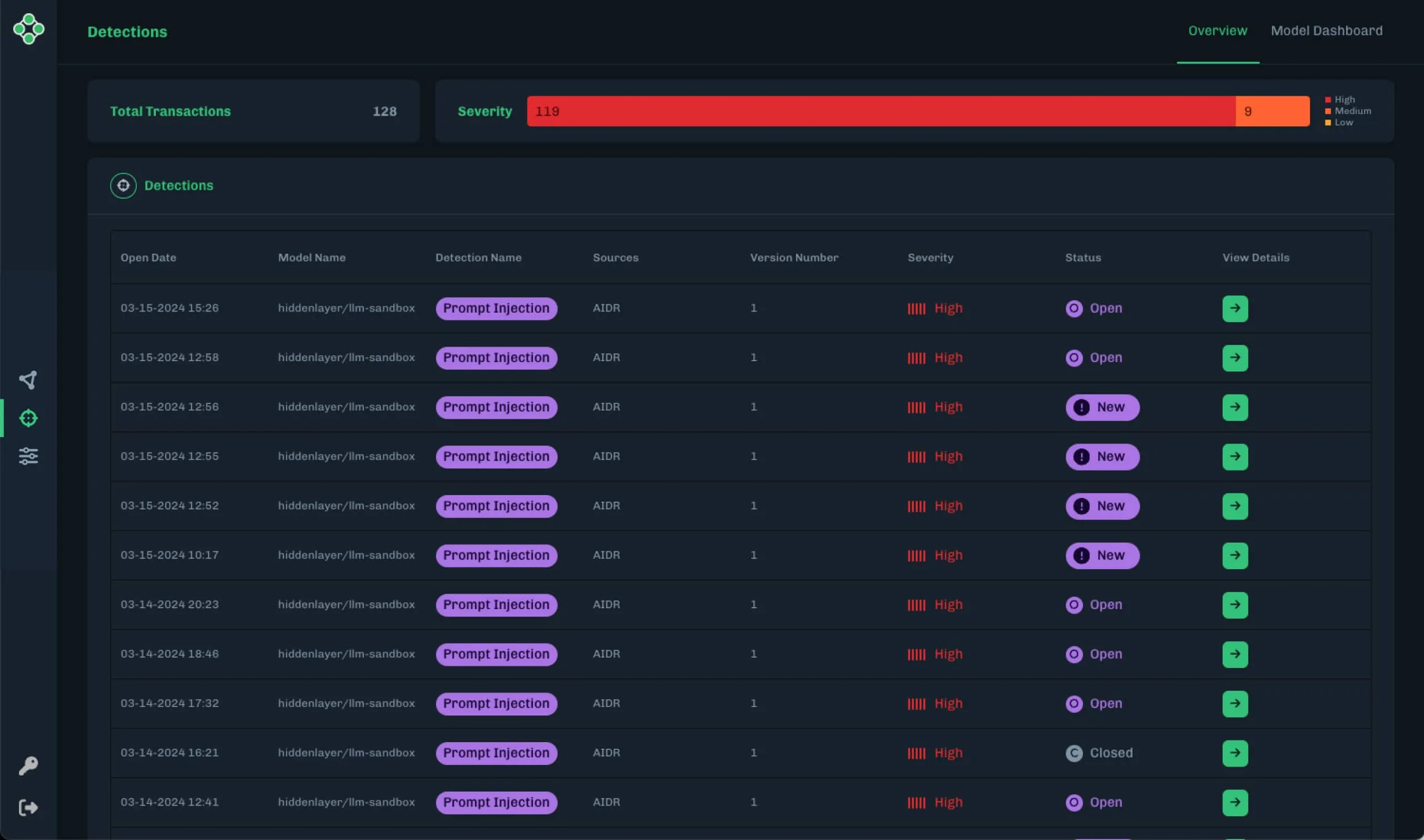Click the red High severity bar segment
This screenshot has height=840, width=1424.
click(880, 111)
